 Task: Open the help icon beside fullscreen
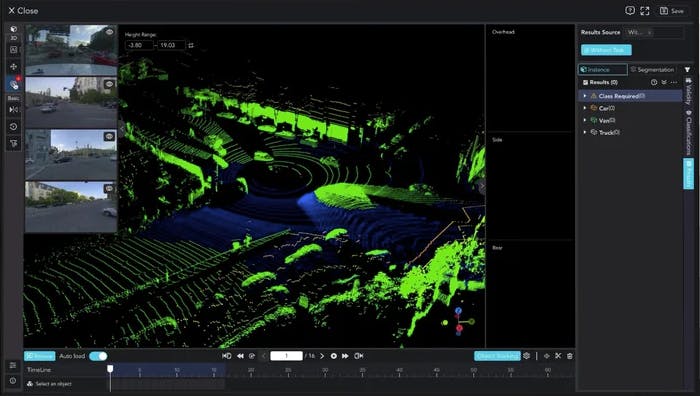(630, 10)
